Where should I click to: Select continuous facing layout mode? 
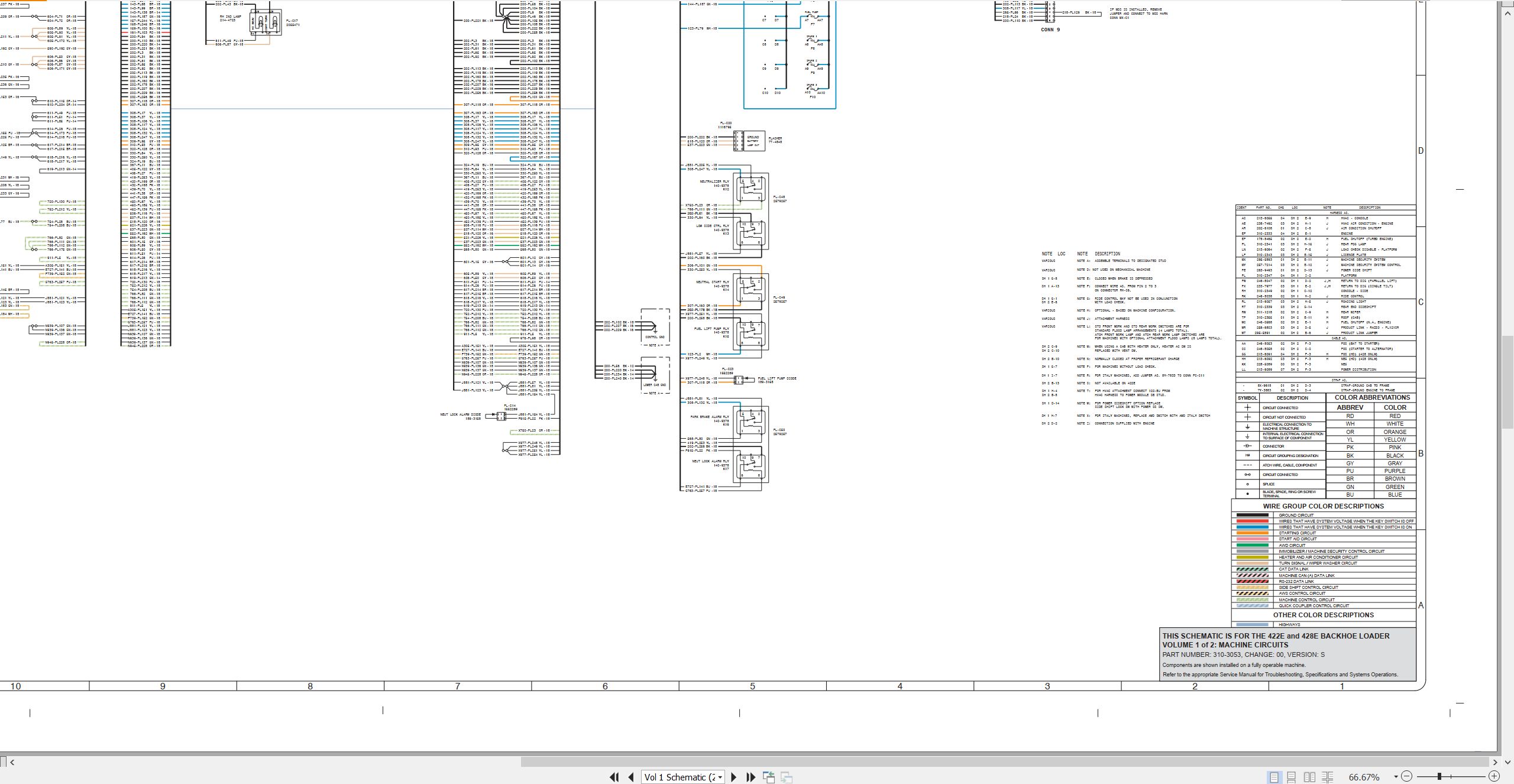click(1328, 777)
